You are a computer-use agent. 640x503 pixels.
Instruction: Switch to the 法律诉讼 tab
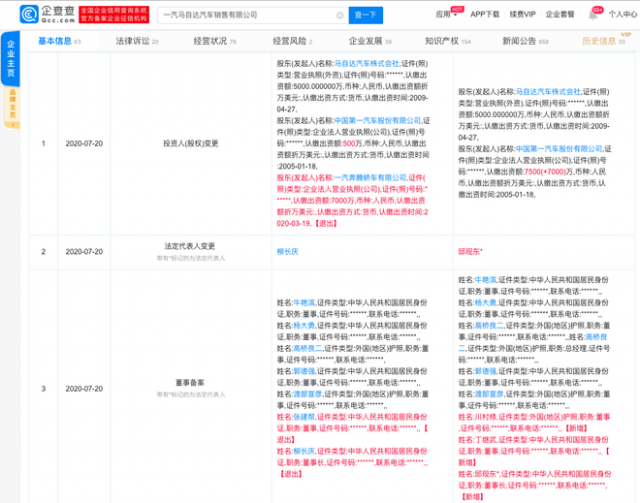(137, 41)
